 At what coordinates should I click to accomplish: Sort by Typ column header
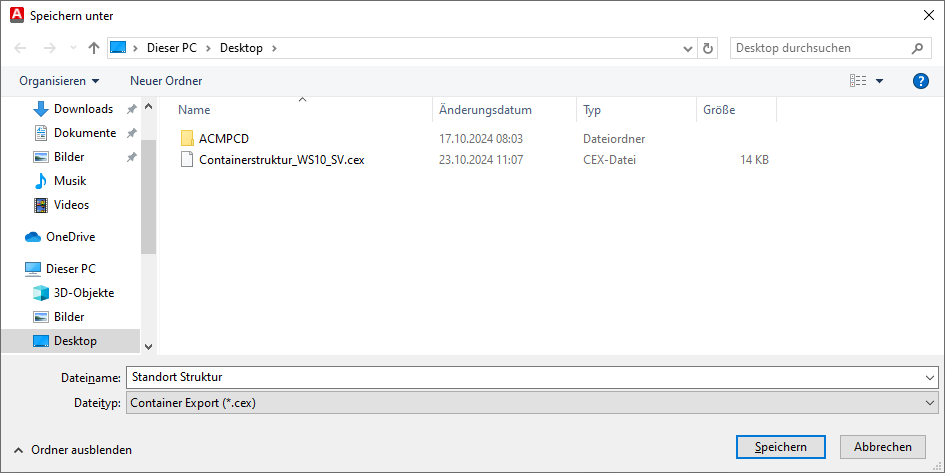(592, 110)
